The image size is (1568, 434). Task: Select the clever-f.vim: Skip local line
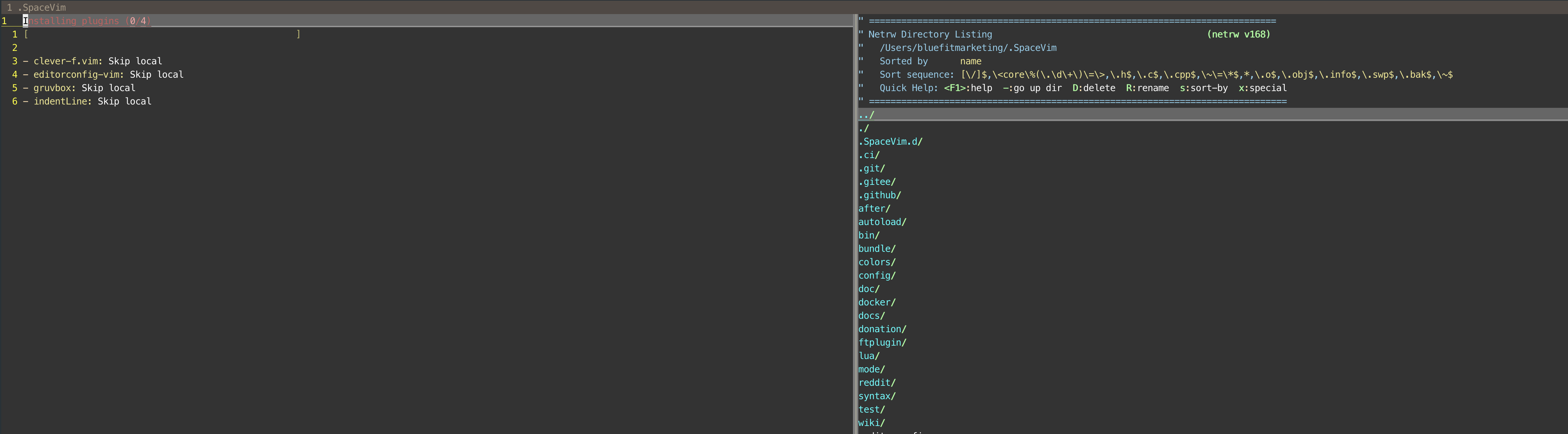tap(92, 61)
